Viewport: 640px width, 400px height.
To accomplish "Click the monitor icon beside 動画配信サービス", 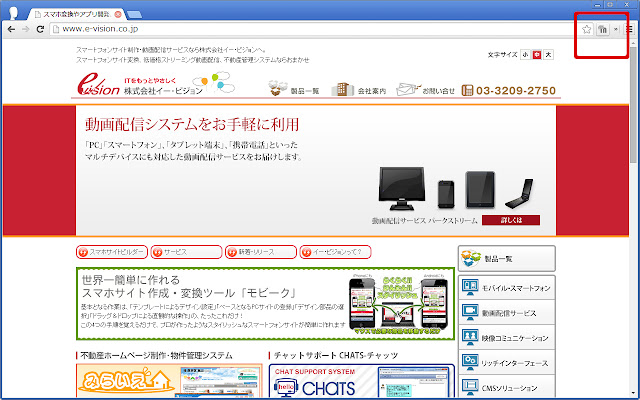I will (x=470, y=312).
